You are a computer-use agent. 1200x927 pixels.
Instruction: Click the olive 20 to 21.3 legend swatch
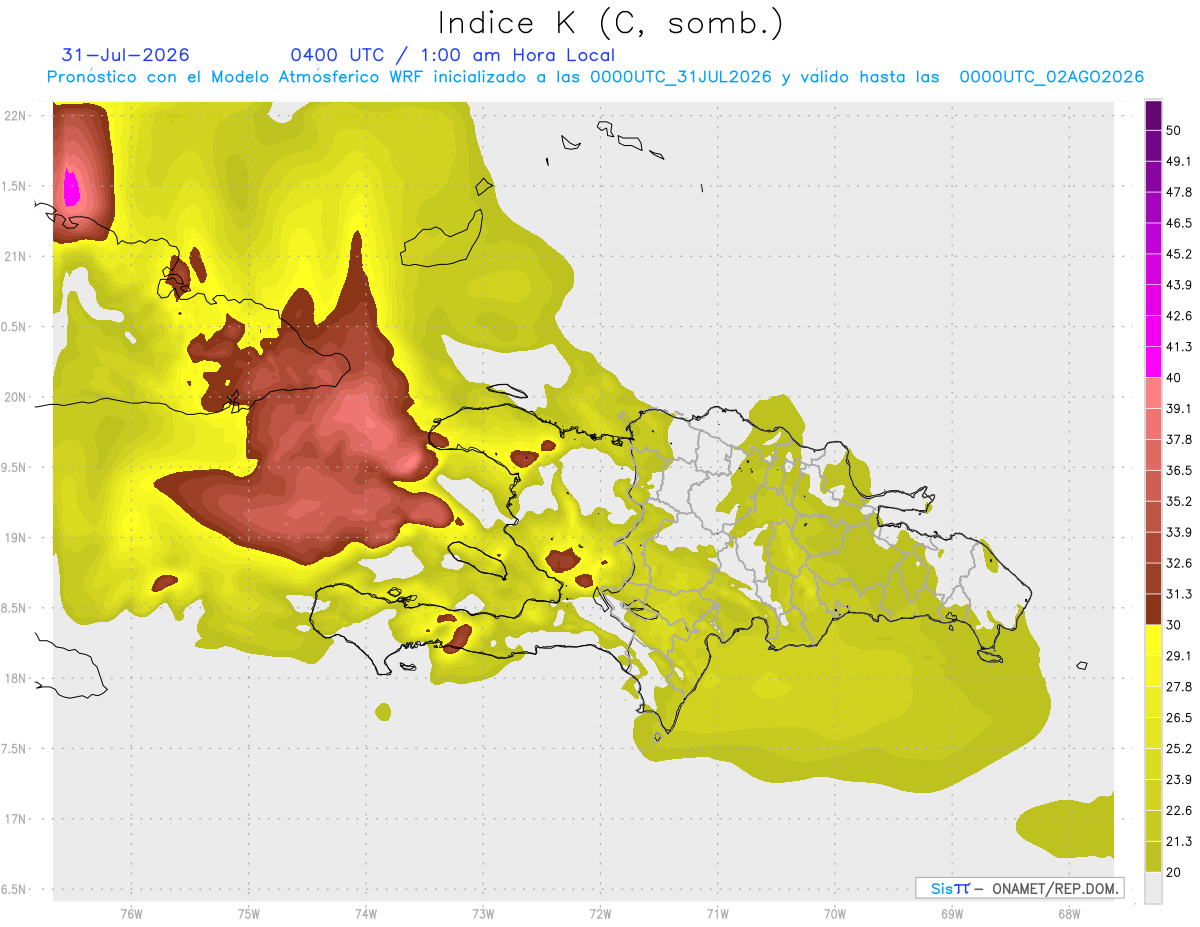(x=1153, y=856)
